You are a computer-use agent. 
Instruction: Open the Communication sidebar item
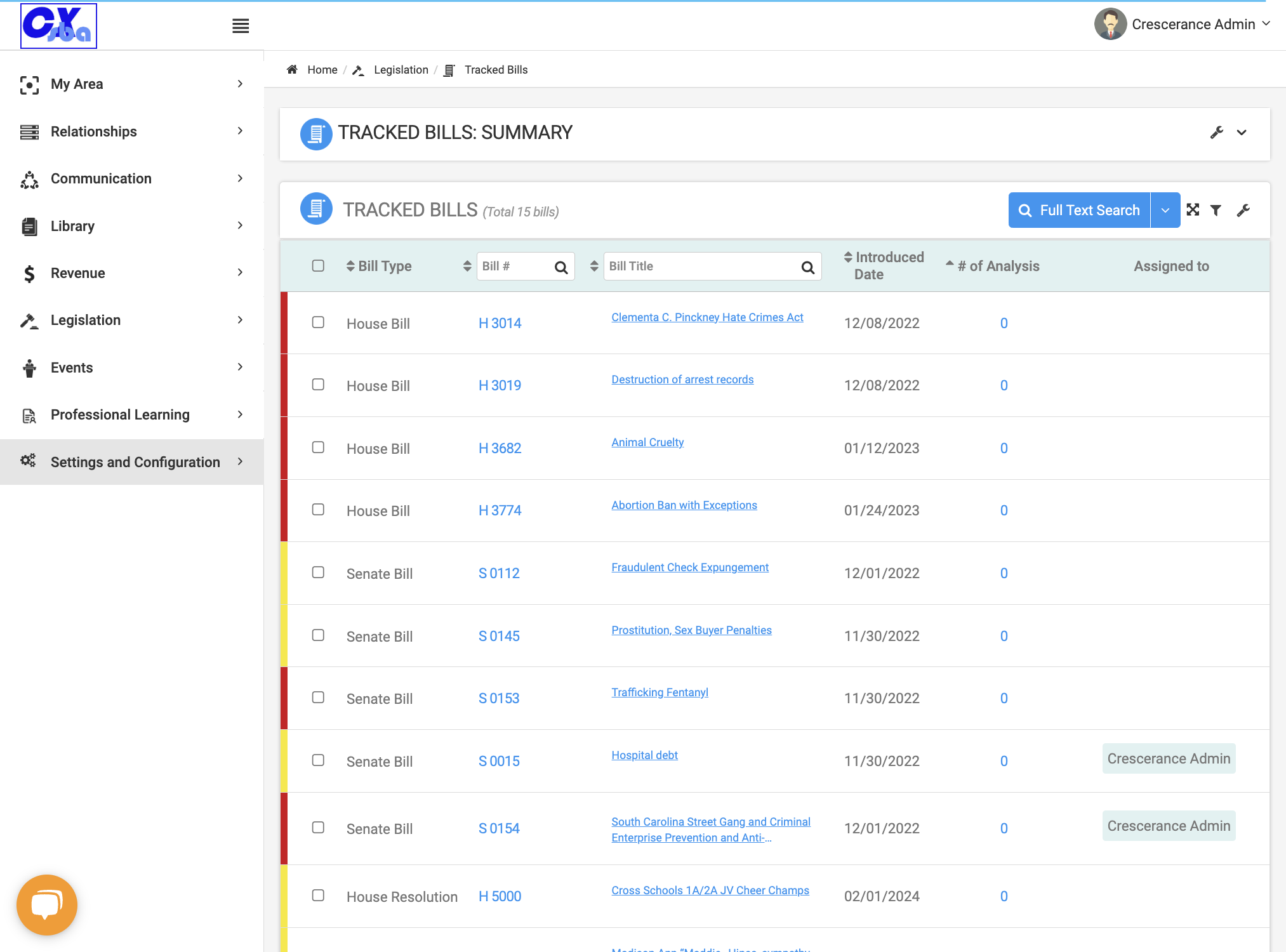point(132,178)
